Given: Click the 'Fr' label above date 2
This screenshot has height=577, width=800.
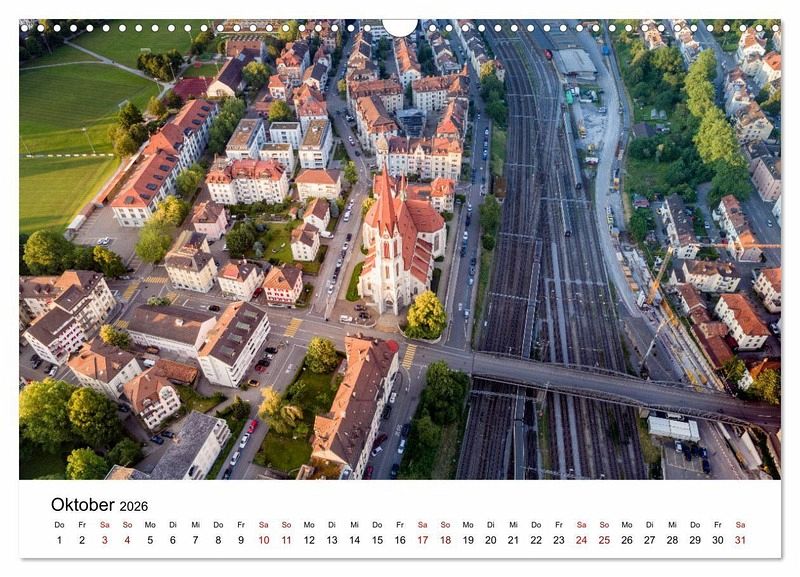Looking at the screenshot, I should 82,524.
